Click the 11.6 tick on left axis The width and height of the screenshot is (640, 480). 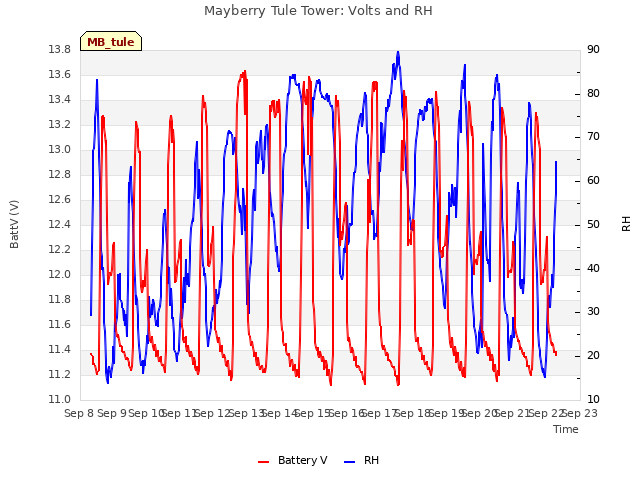click(x=60, y=324)
